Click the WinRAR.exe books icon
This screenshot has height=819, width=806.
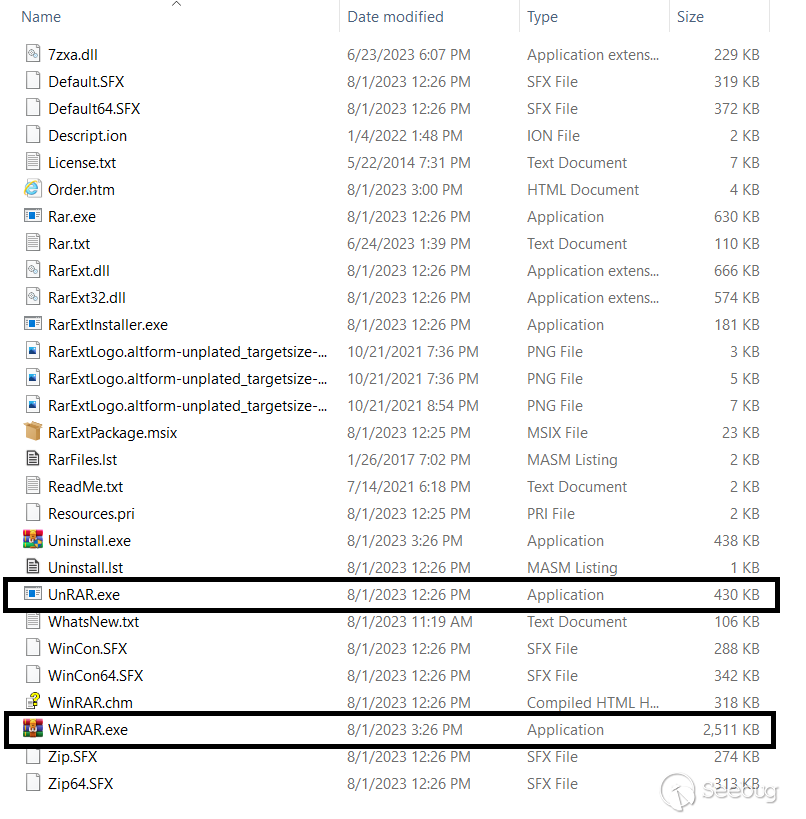tap(32, 729)
